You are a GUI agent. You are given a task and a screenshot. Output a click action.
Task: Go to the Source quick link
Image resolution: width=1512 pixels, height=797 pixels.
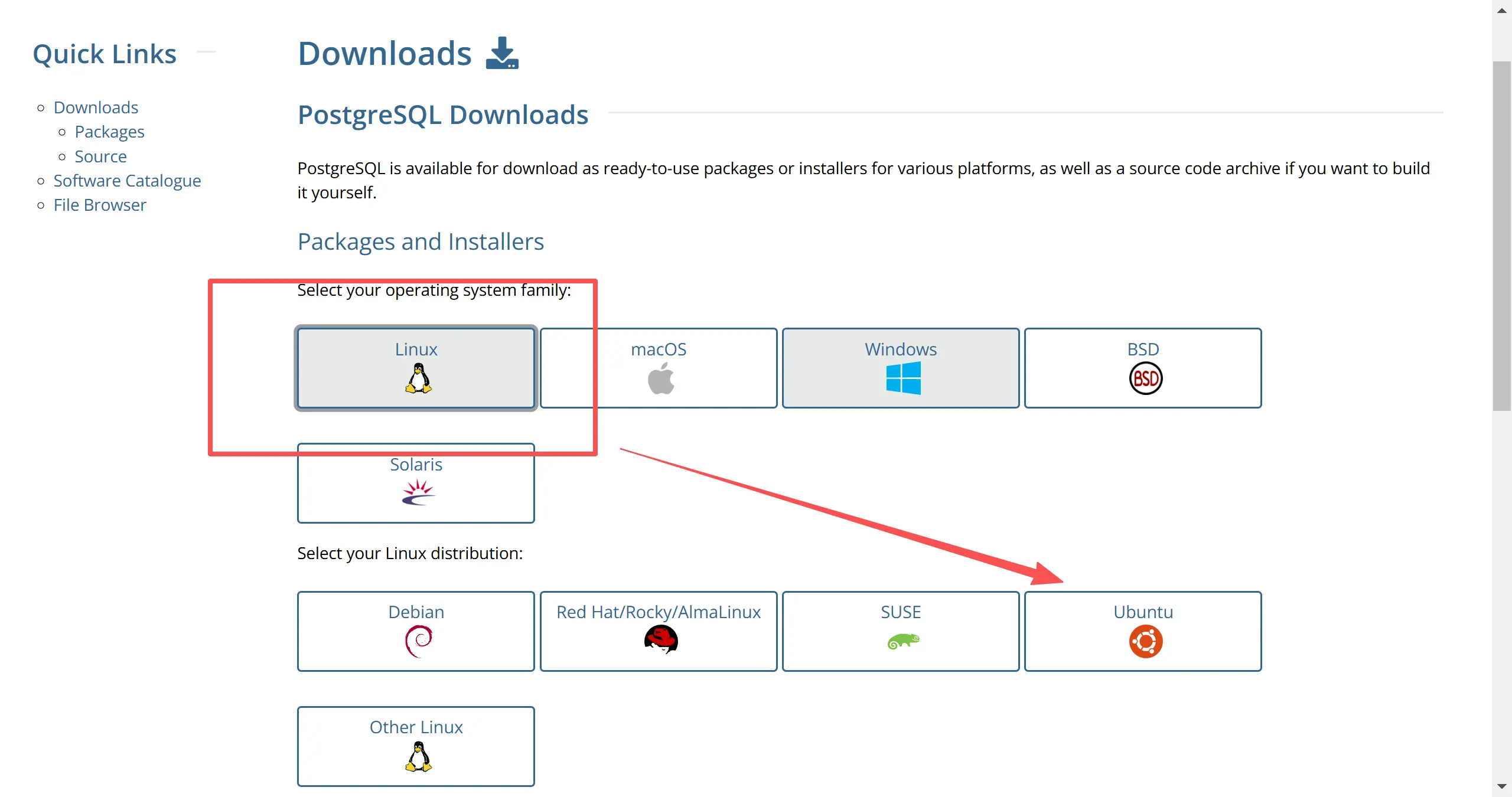coord(100,156)
